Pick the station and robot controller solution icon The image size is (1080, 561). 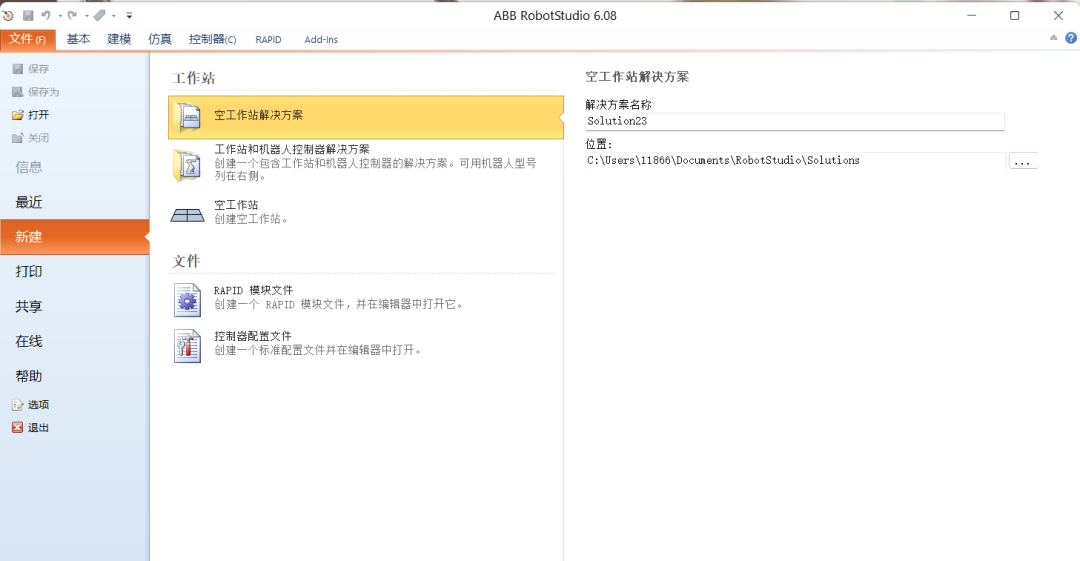point(187,165)
